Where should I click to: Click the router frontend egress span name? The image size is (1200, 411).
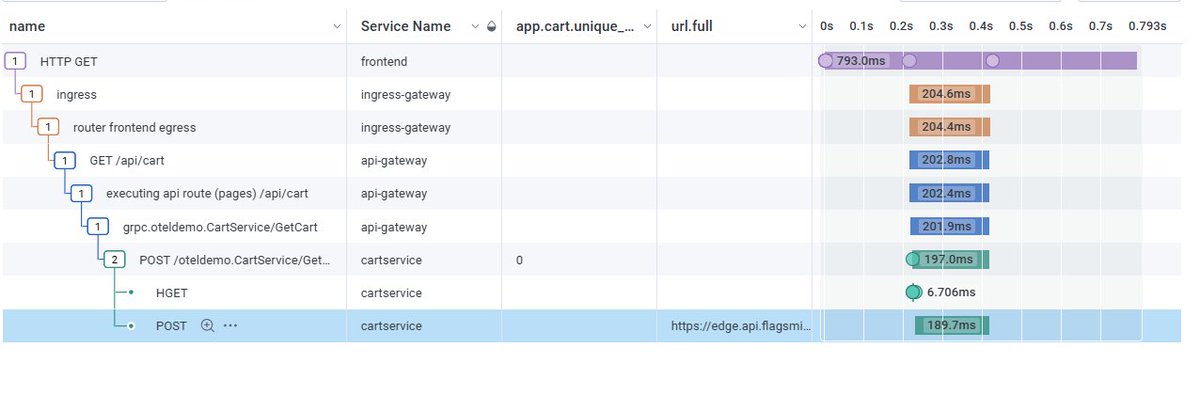[x=134, y=127]
